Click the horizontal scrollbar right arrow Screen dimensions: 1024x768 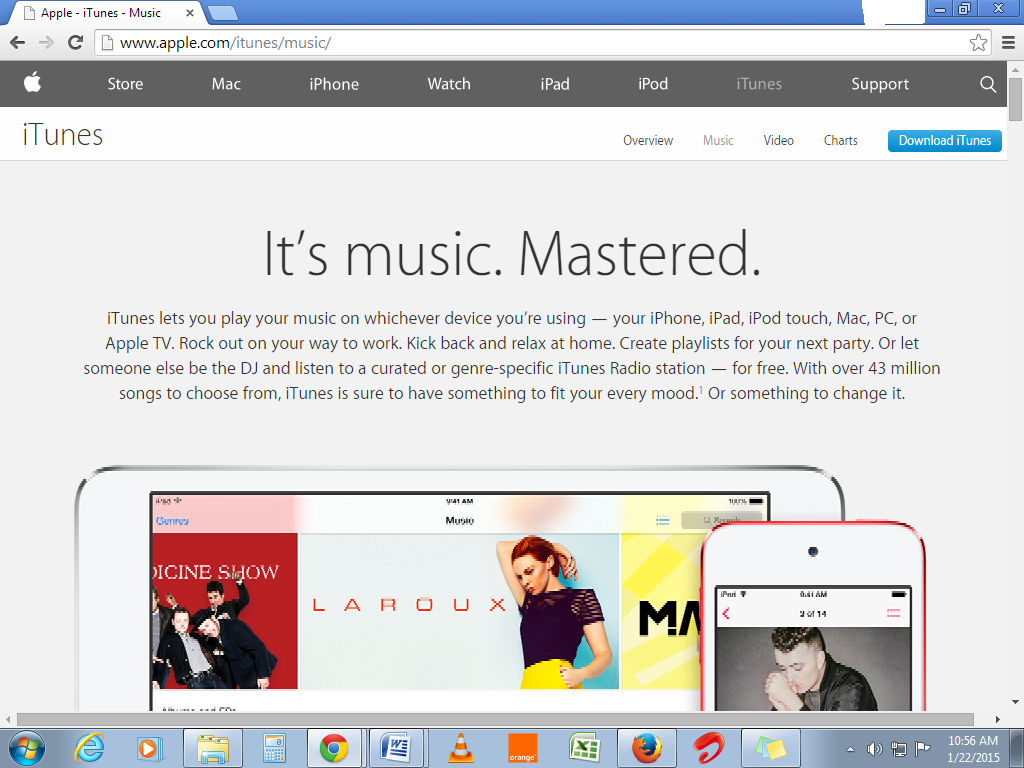(x=997, y=719)
